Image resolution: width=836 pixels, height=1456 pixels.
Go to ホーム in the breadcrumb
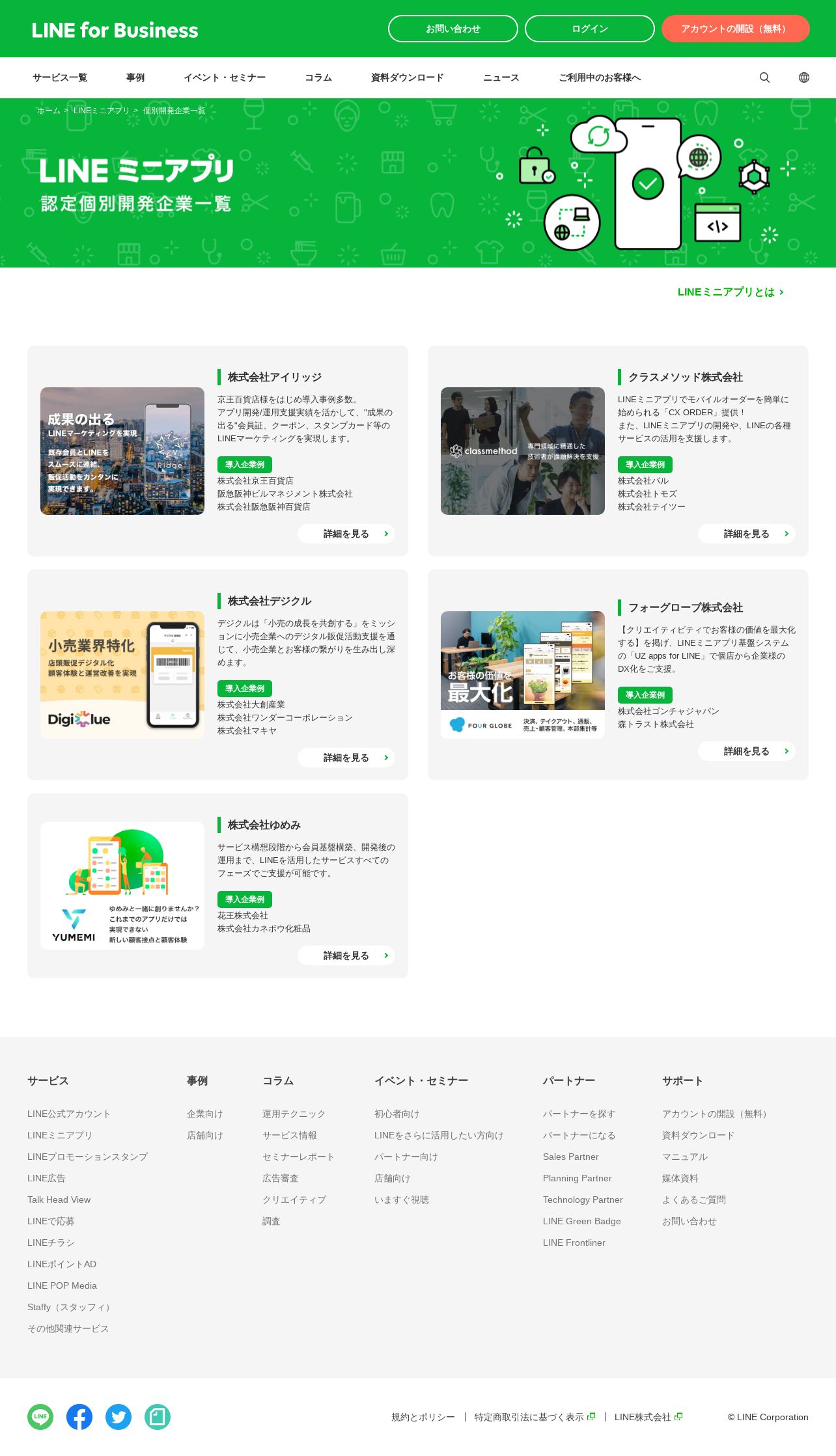48,111
